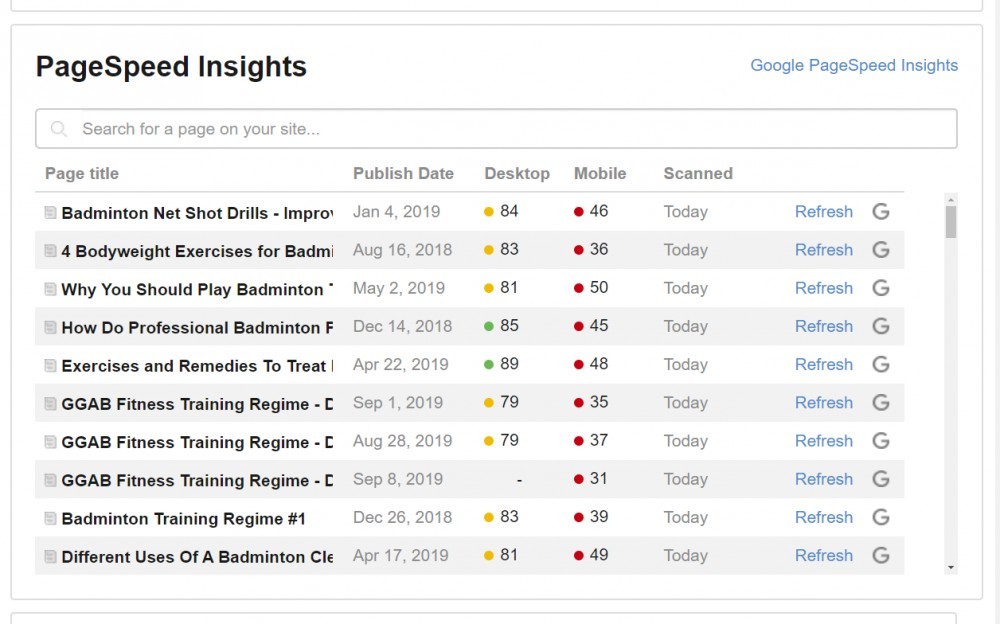Click the desktop score 89
Screen dimensions: 1000x624
pyautogui.click(x=509, y=364)
